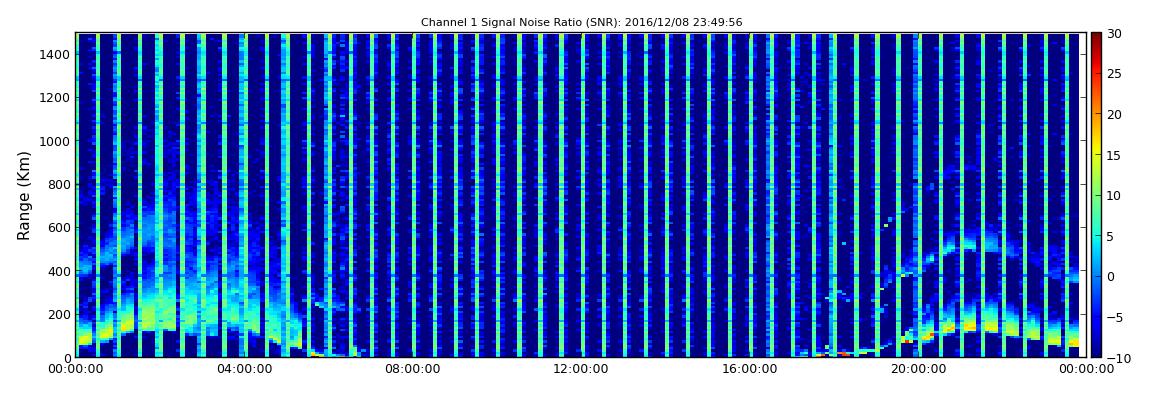The image size is (1150, 407).
Task: Click the 1200 tick label on range axis
Action: (56, 98)
